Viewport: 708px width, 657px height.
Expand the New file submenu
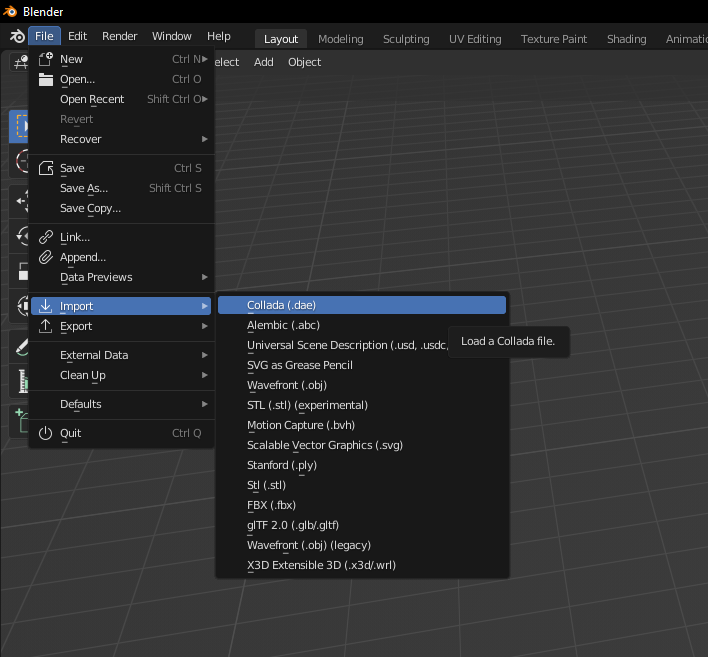click(121, 59)
